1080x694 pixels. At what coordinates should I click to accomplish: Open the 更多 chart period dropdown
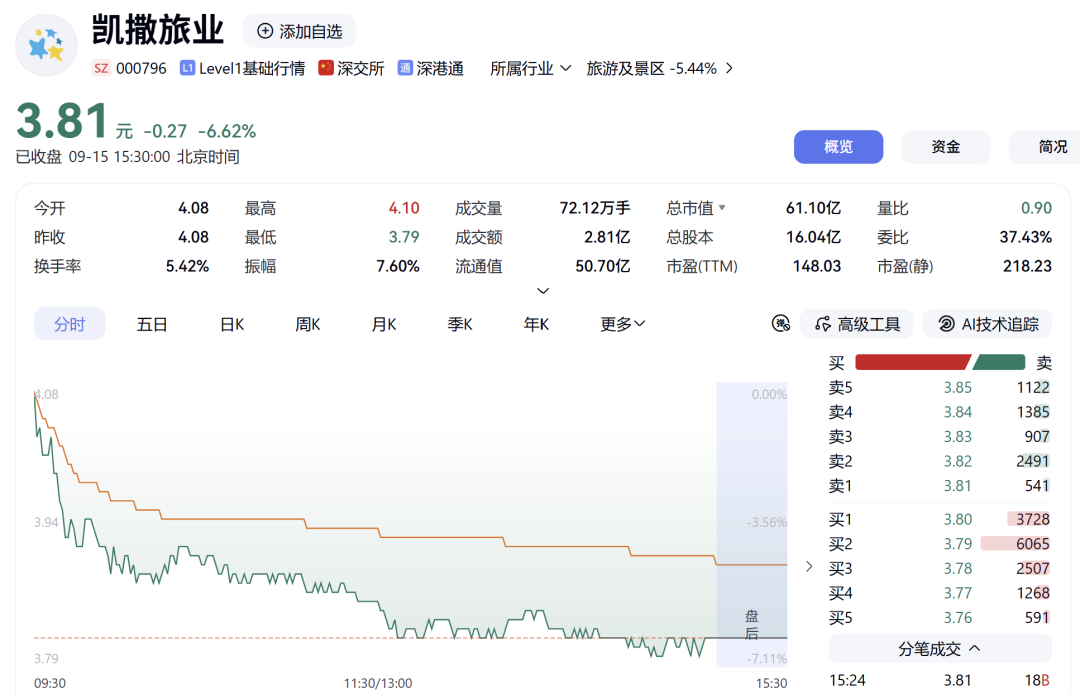623,324
